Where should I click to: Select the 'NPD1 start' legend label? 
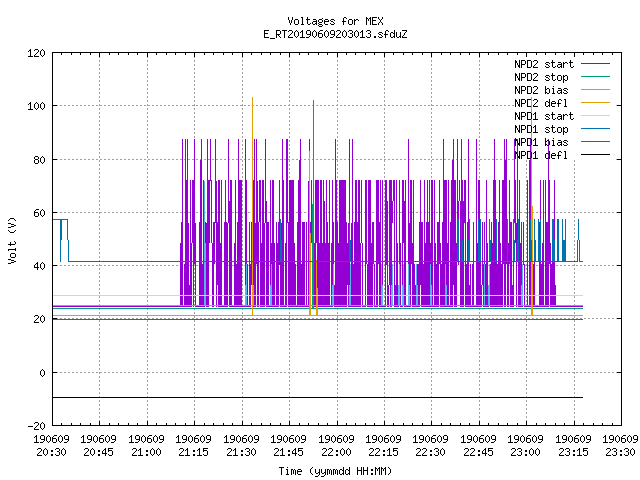pyautogui.click(x=544, y=116)
